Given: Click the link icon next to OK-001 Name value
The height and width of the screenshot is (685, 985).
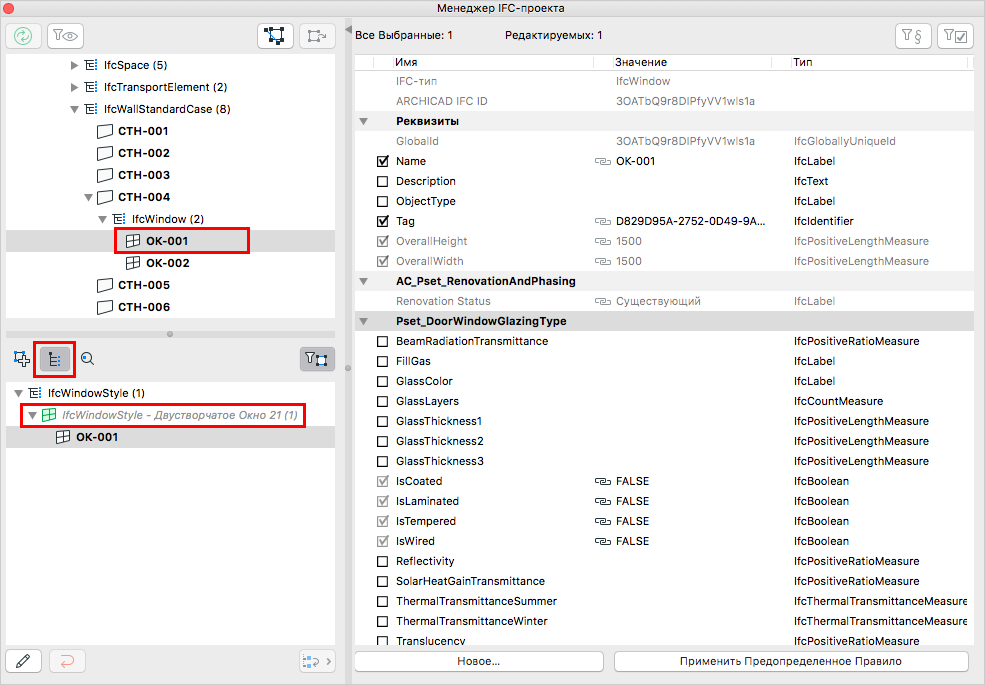Looking at the screenshot, I should 602,162.
